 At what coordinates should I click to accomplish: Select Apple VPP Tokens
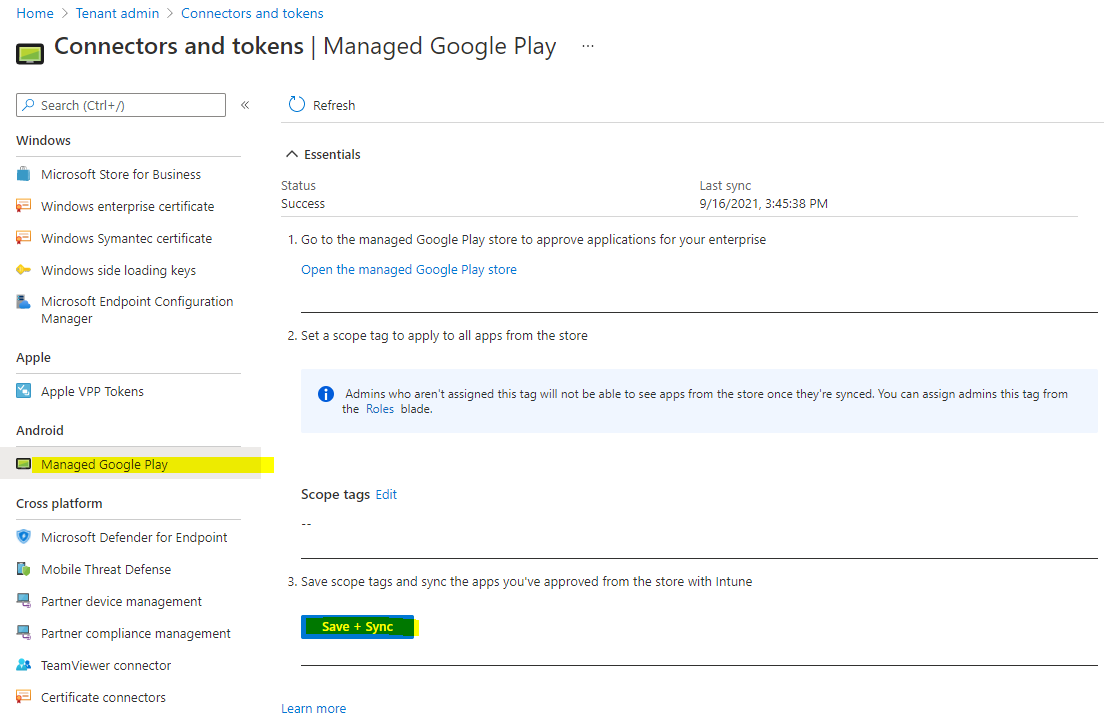tap(92, 391)
